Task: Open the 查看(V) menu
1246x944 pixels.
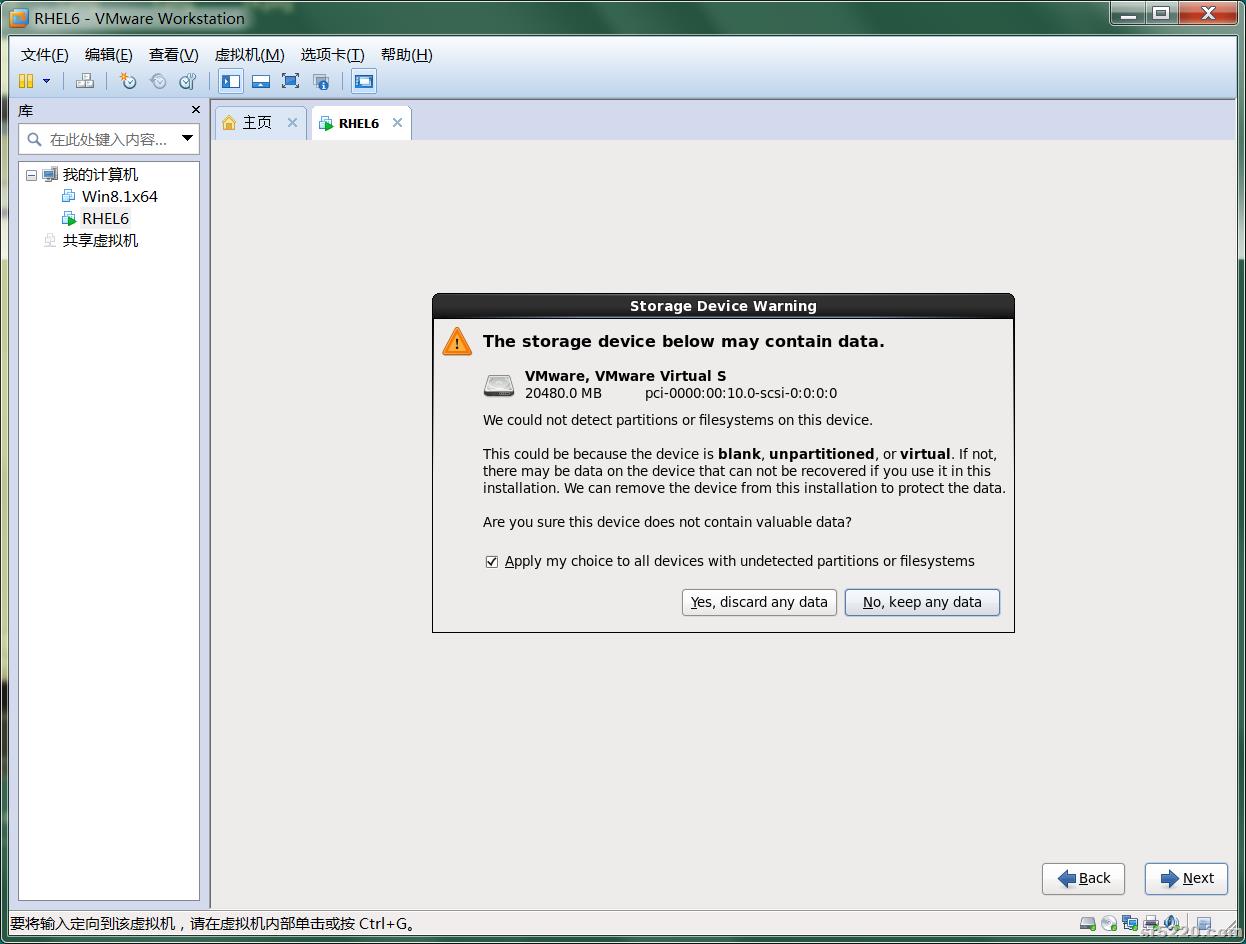Action: (174, 55)
